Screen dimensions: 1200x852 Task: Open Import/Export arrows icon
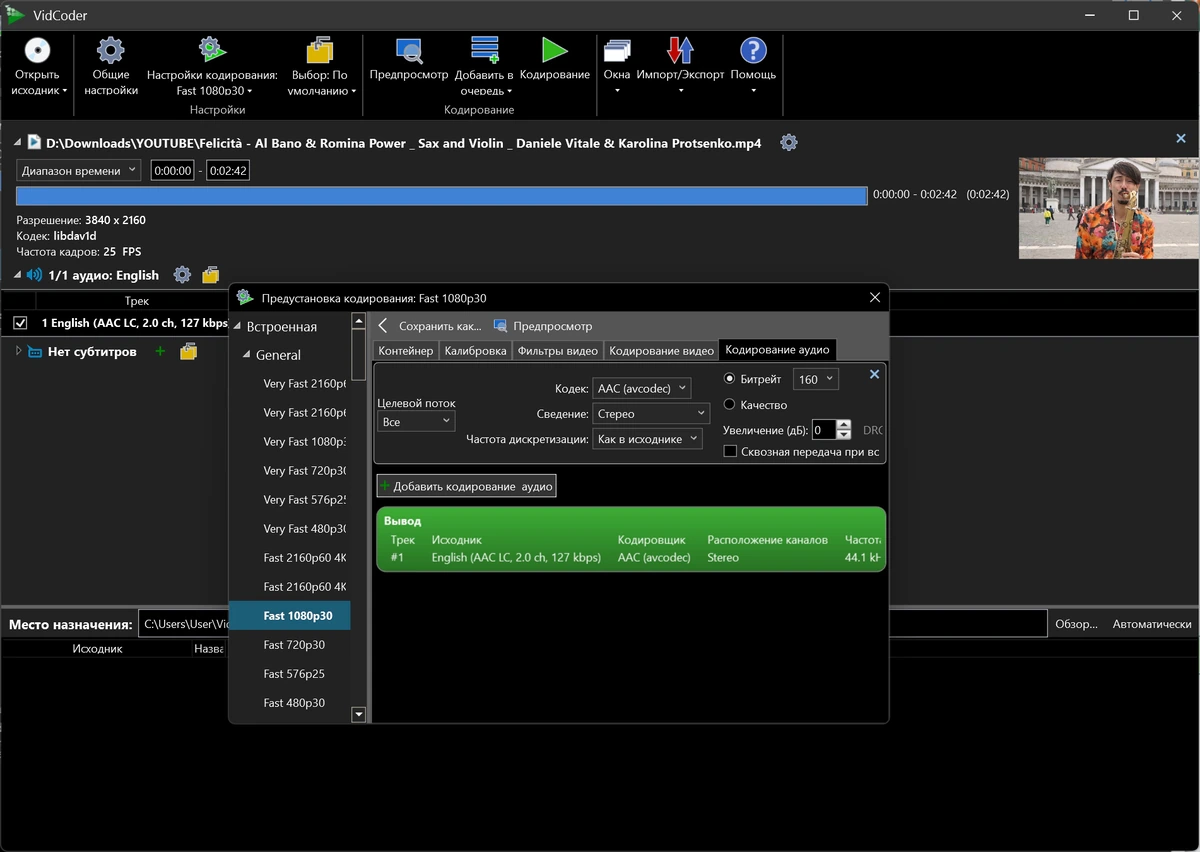click(680, 50)
